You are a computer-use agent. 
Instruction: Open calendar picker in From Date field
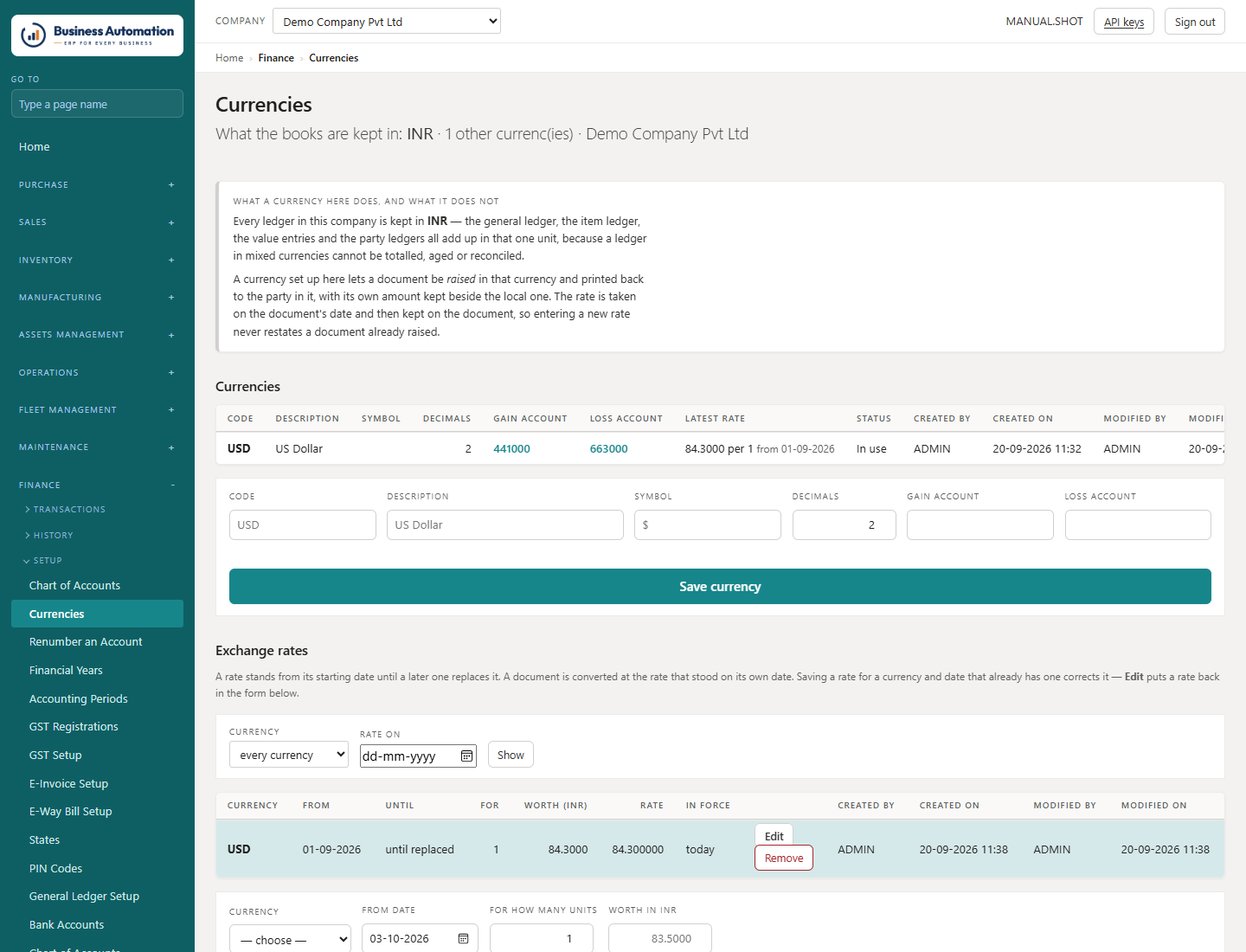(463, 939)
